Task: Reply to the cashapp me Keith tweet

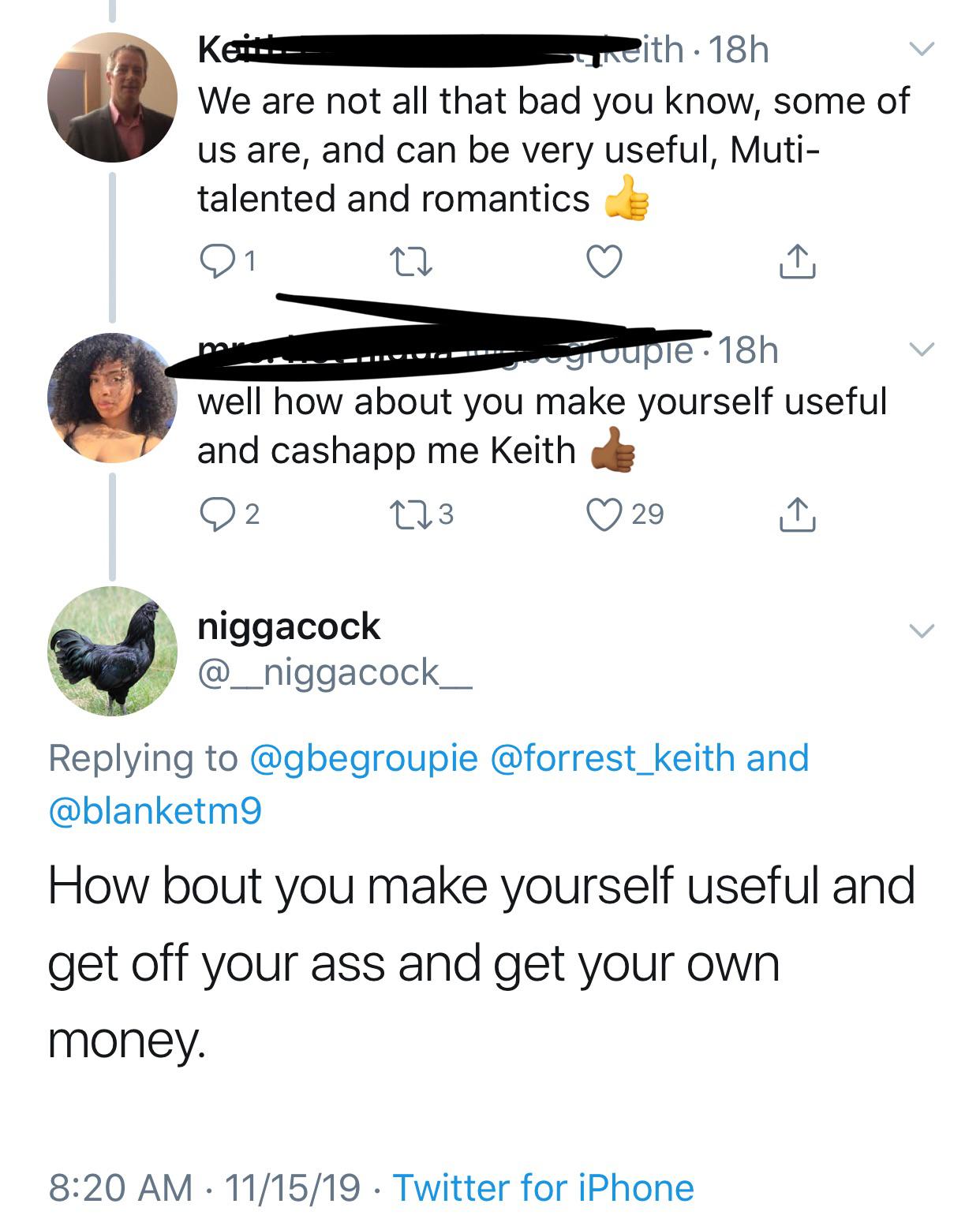Action: point(215,514)
